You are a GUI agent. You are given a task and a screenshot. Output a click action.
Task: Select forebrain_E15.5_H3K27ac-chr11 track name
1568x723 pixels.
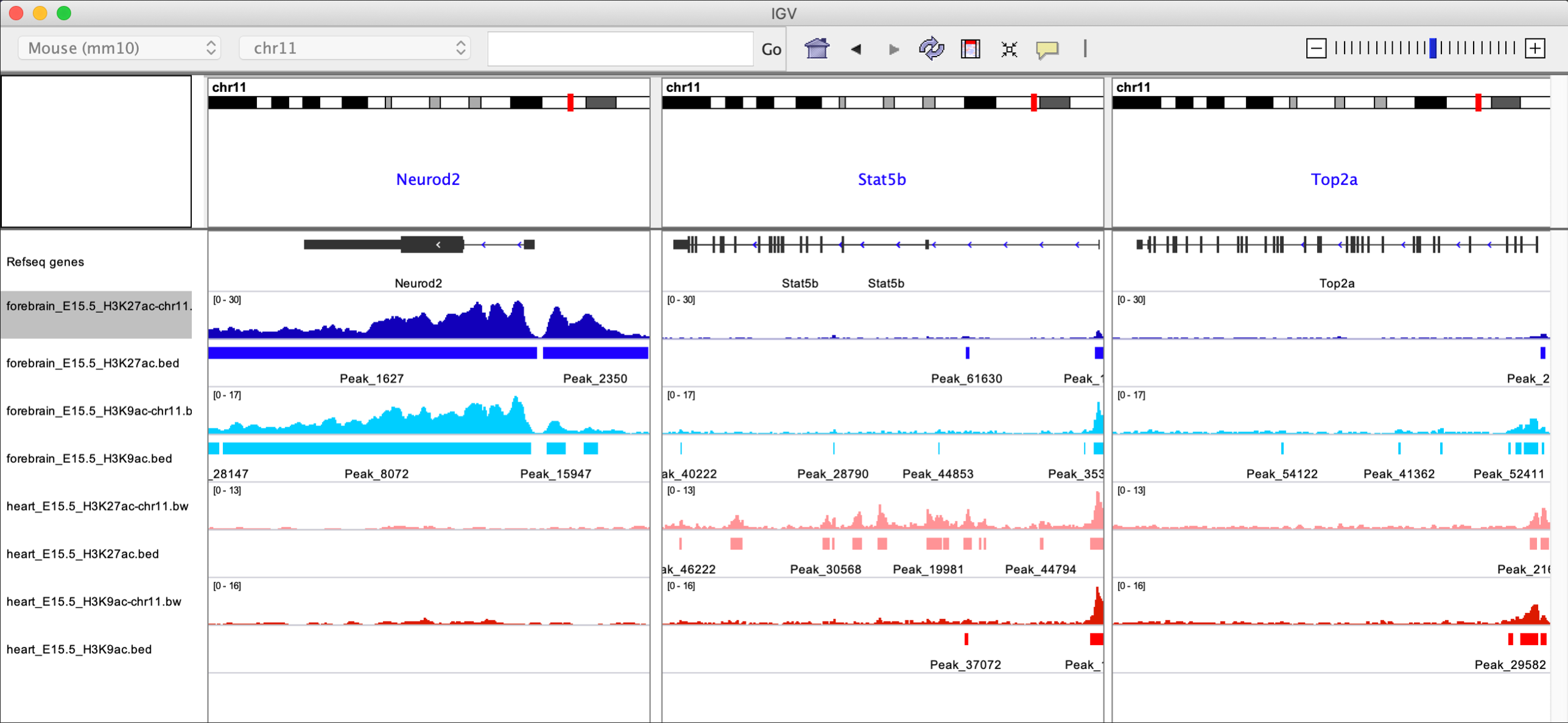coord(97,306)
